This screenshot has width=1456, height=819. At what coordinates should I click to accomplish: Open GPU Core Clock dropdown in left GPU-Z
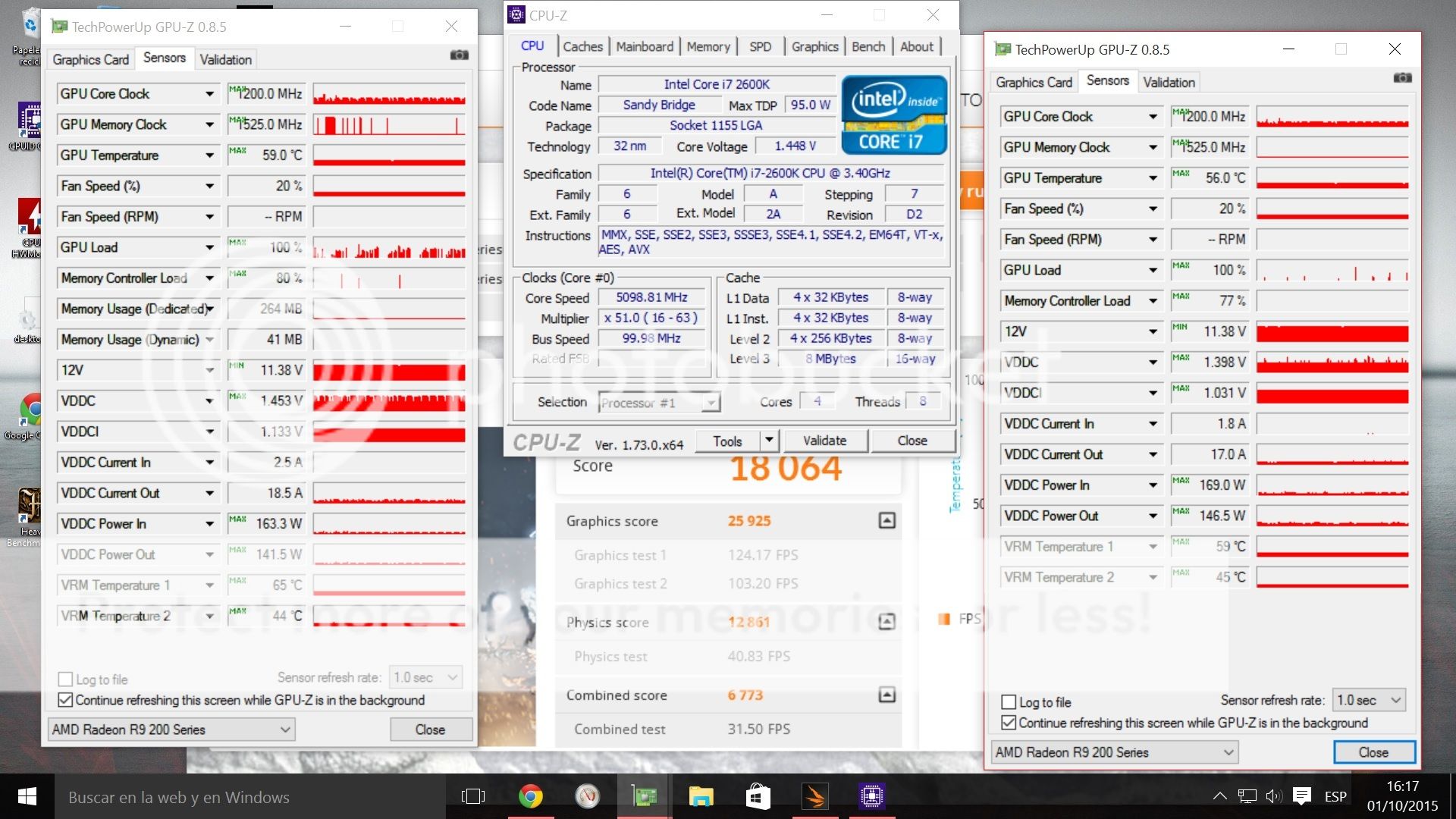point(209,94)
